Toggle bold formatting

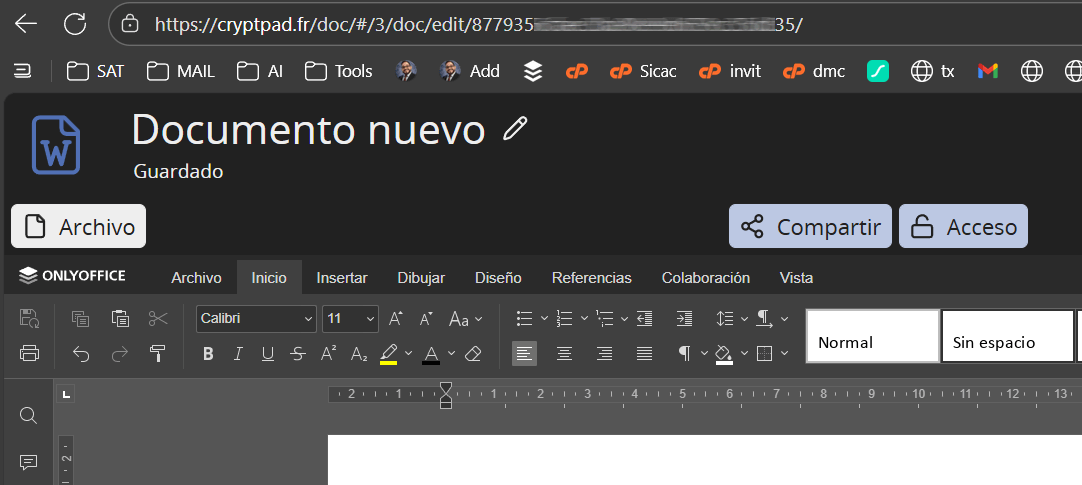pyautogui.click(x=208, y=353)
